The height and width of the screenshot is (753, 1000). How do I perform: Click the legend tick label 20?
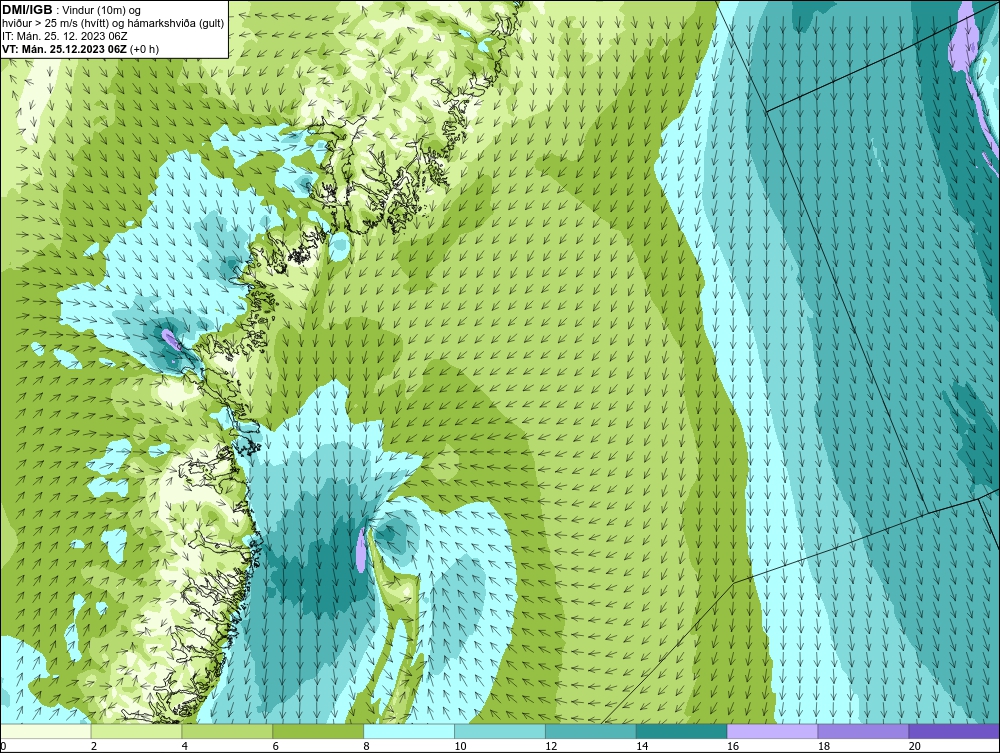[x=915, y=746]
